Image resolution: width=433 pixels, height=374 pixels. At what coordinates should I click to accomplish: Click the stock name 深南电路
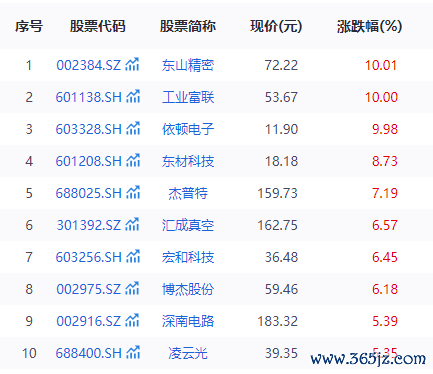pos(188,321)
